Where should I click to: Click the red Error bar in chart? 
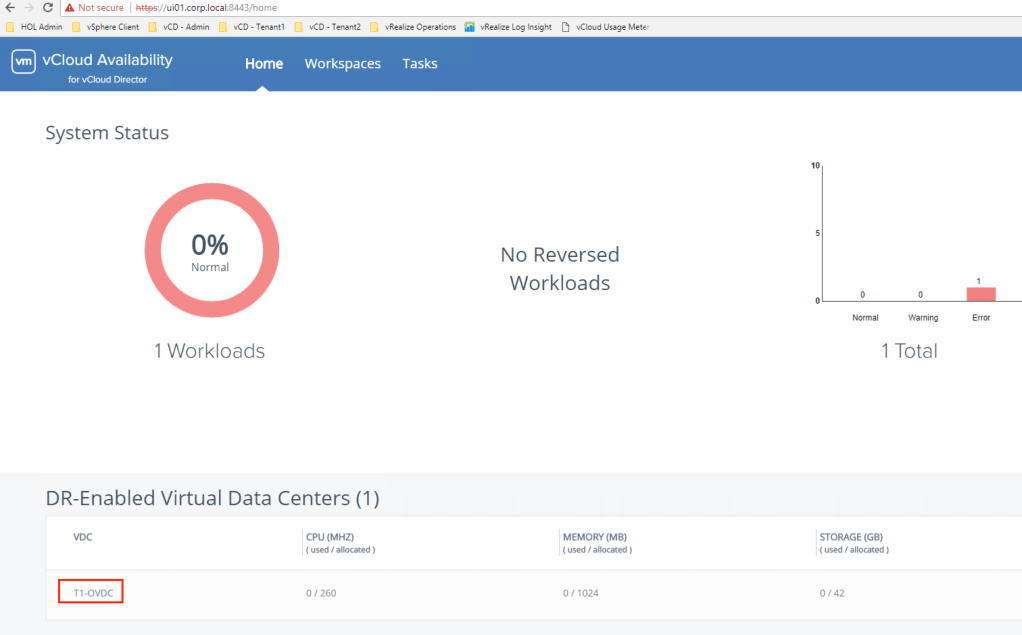click(x=980, y=294)
